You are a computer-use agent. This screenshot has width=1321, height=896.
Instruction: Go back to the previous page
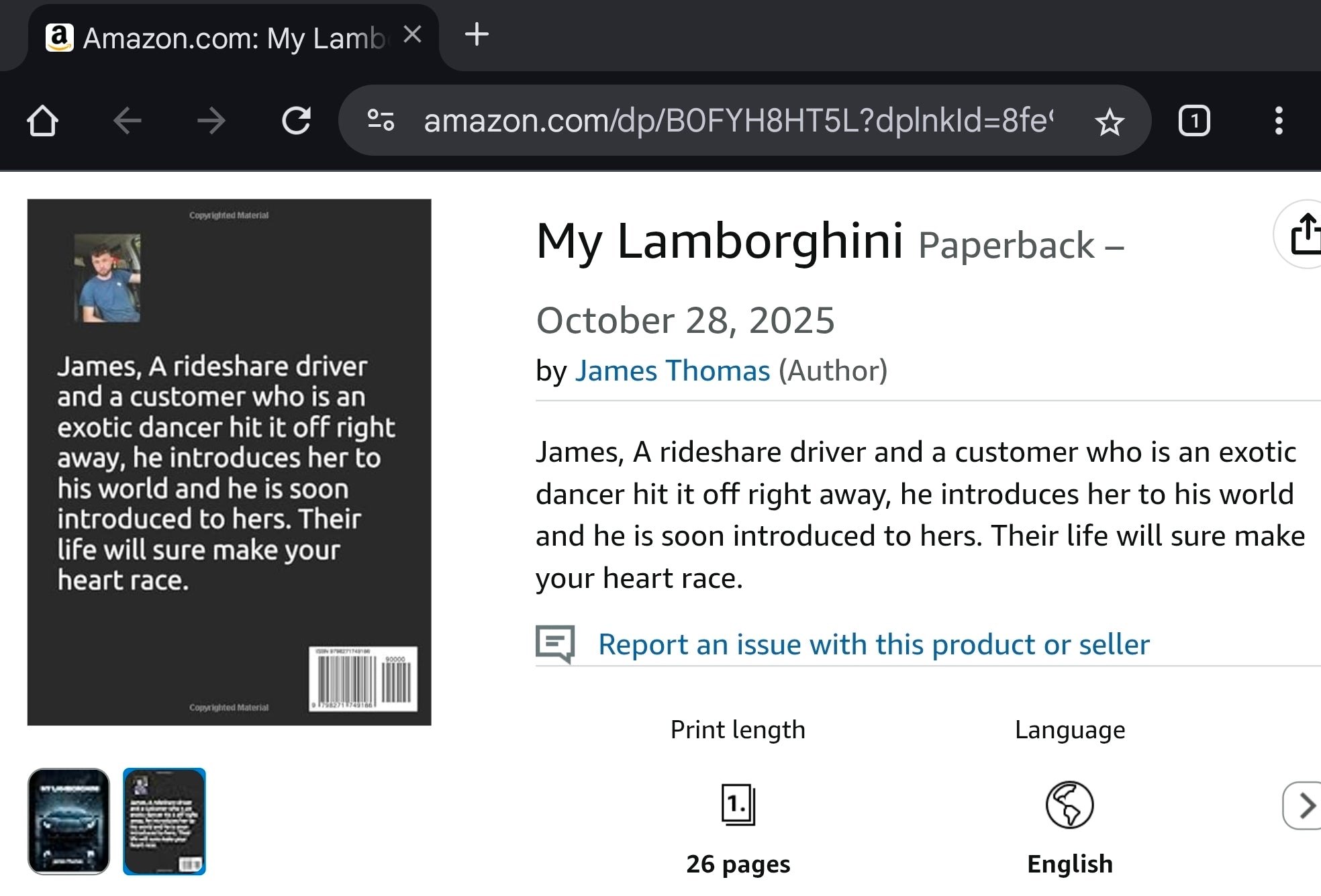point(127,121)
